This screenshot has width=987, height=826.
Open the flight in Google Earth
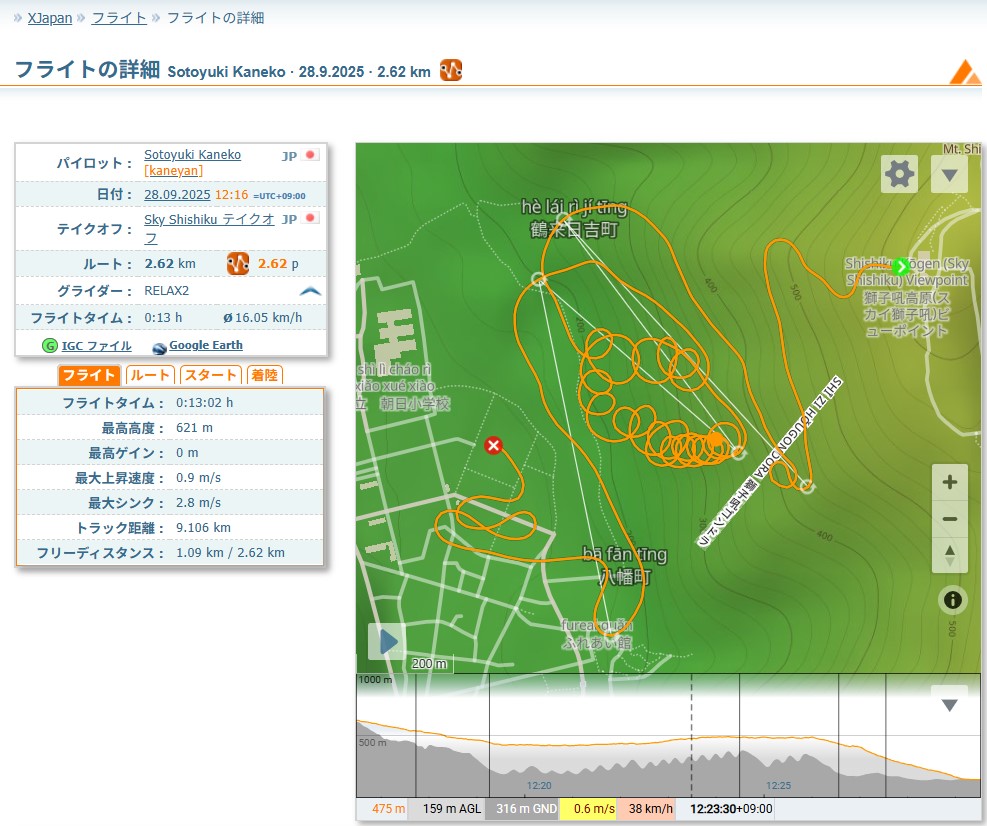205,346
